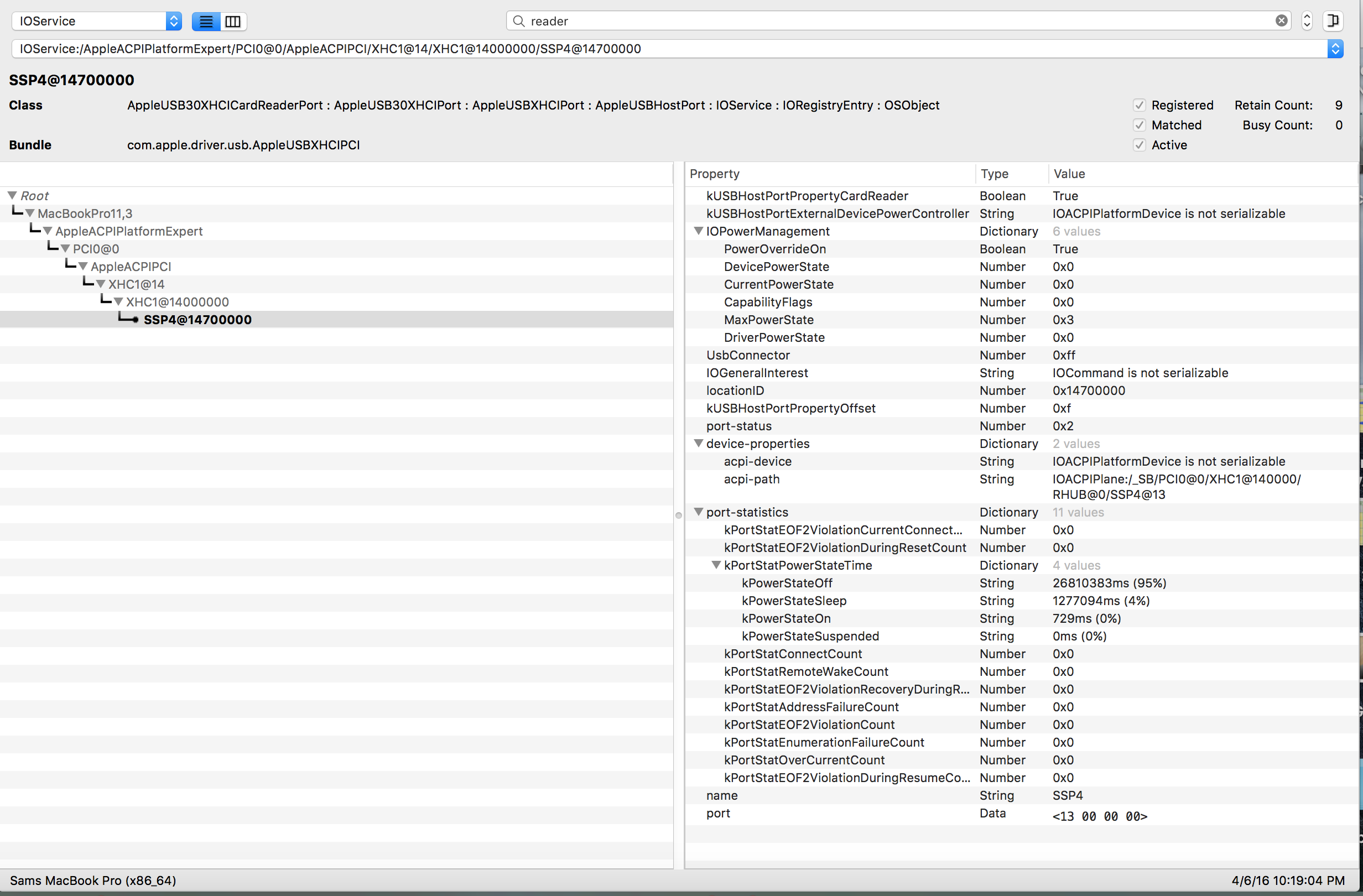Toggle the Registered checkbox
The height and width of the screenshot is (896, 1363).
[x=1139, y=105]
